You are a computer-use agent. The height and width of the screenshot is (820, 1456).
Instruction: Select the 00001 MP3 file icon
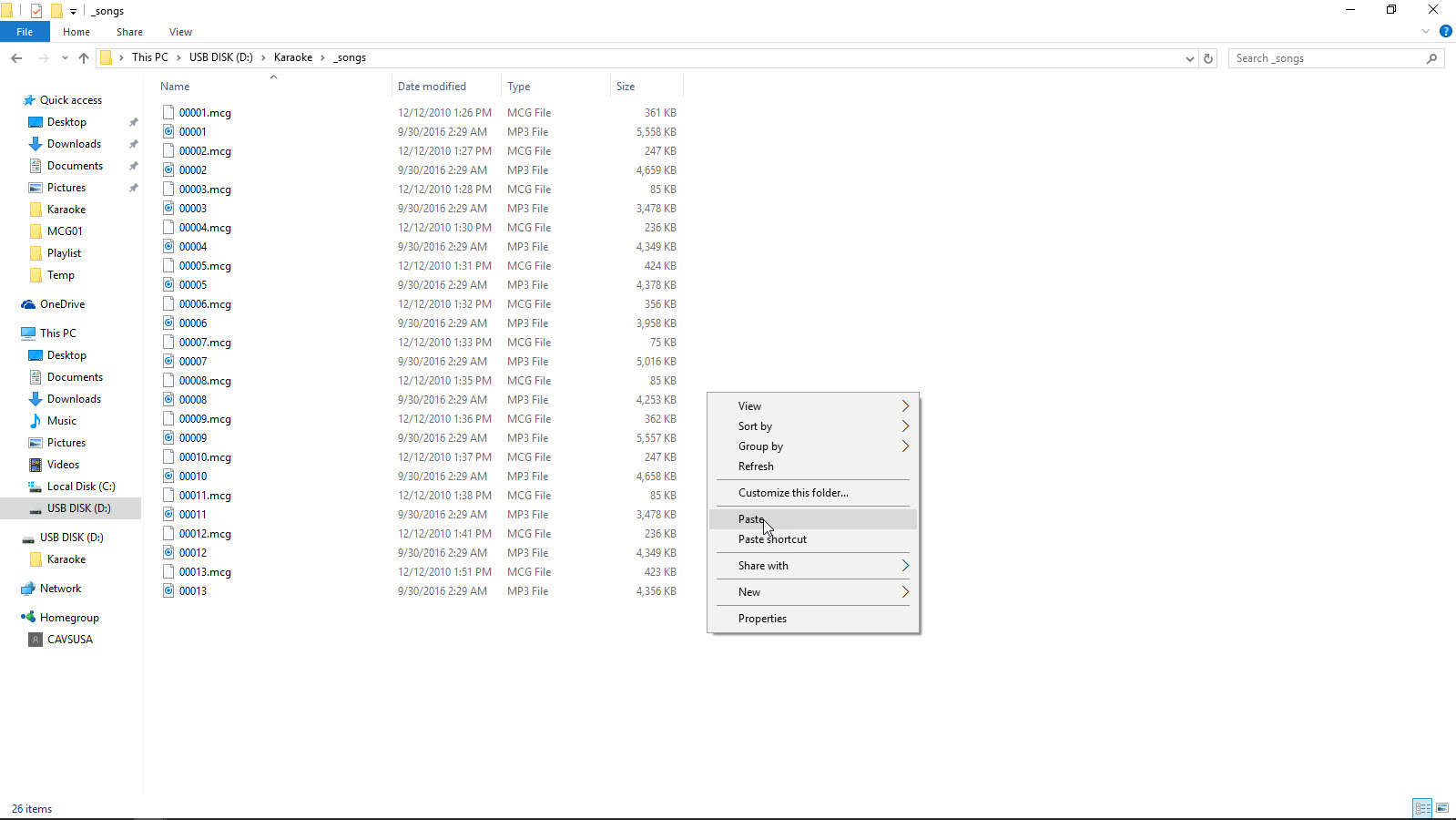(x=168, y=132)
